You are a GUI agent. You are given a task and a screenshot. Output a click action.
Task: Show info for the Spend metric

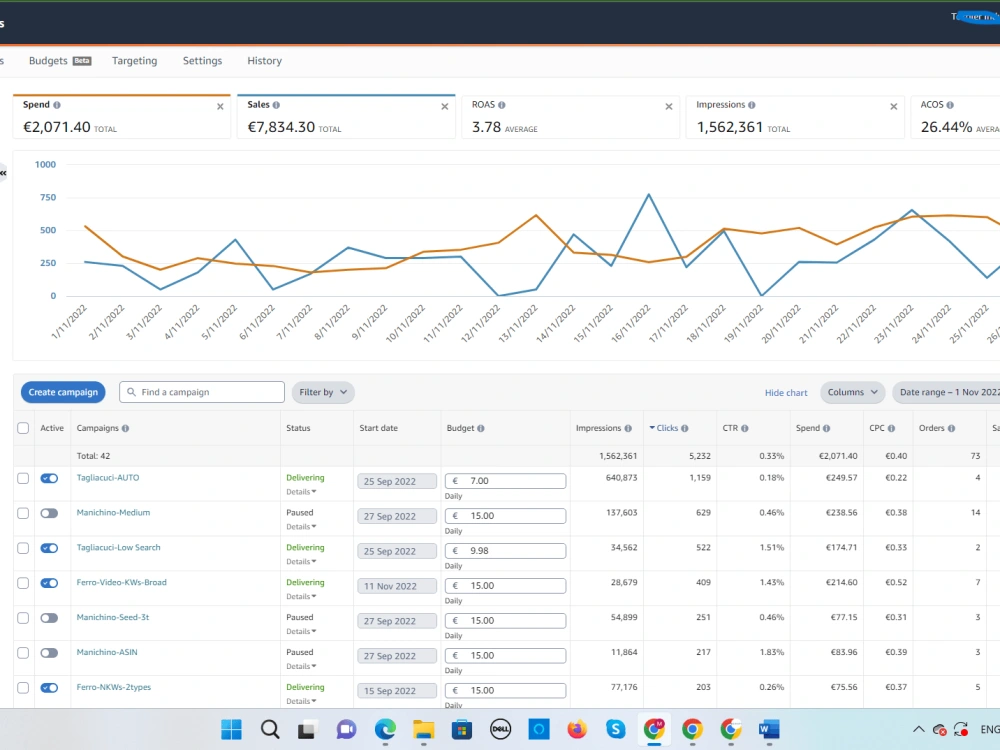(x=57, y=105)
